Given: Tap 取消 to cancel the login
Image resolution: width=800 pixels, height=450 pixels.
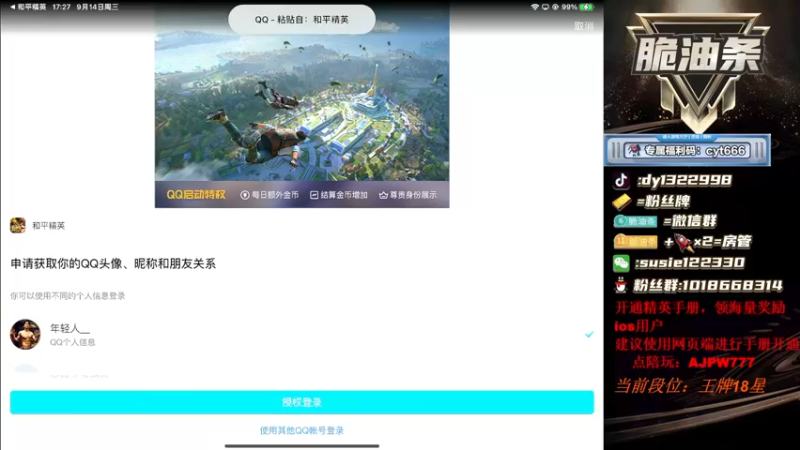Looking at the screenshot, I should click(x=584, y=26).
